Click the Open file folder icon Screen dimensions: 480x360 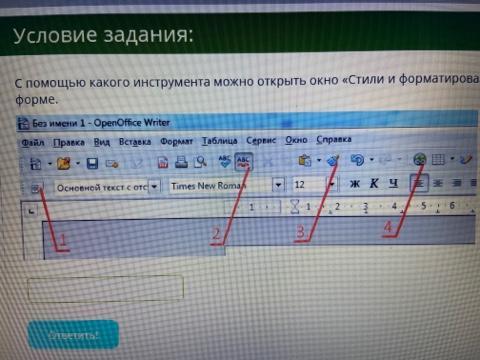click(x=64, y=163)
